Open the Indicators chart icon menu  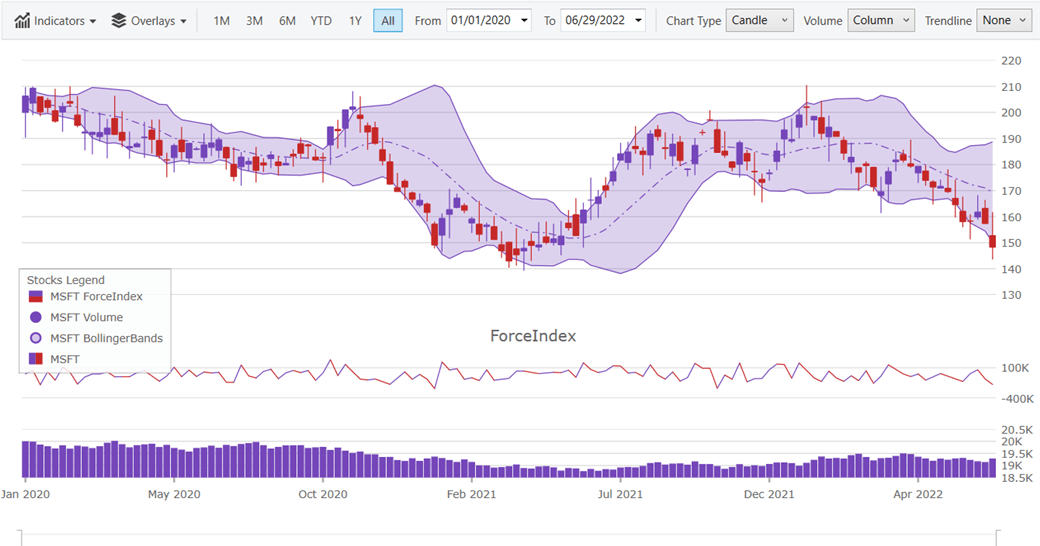(x=22, y=21)
